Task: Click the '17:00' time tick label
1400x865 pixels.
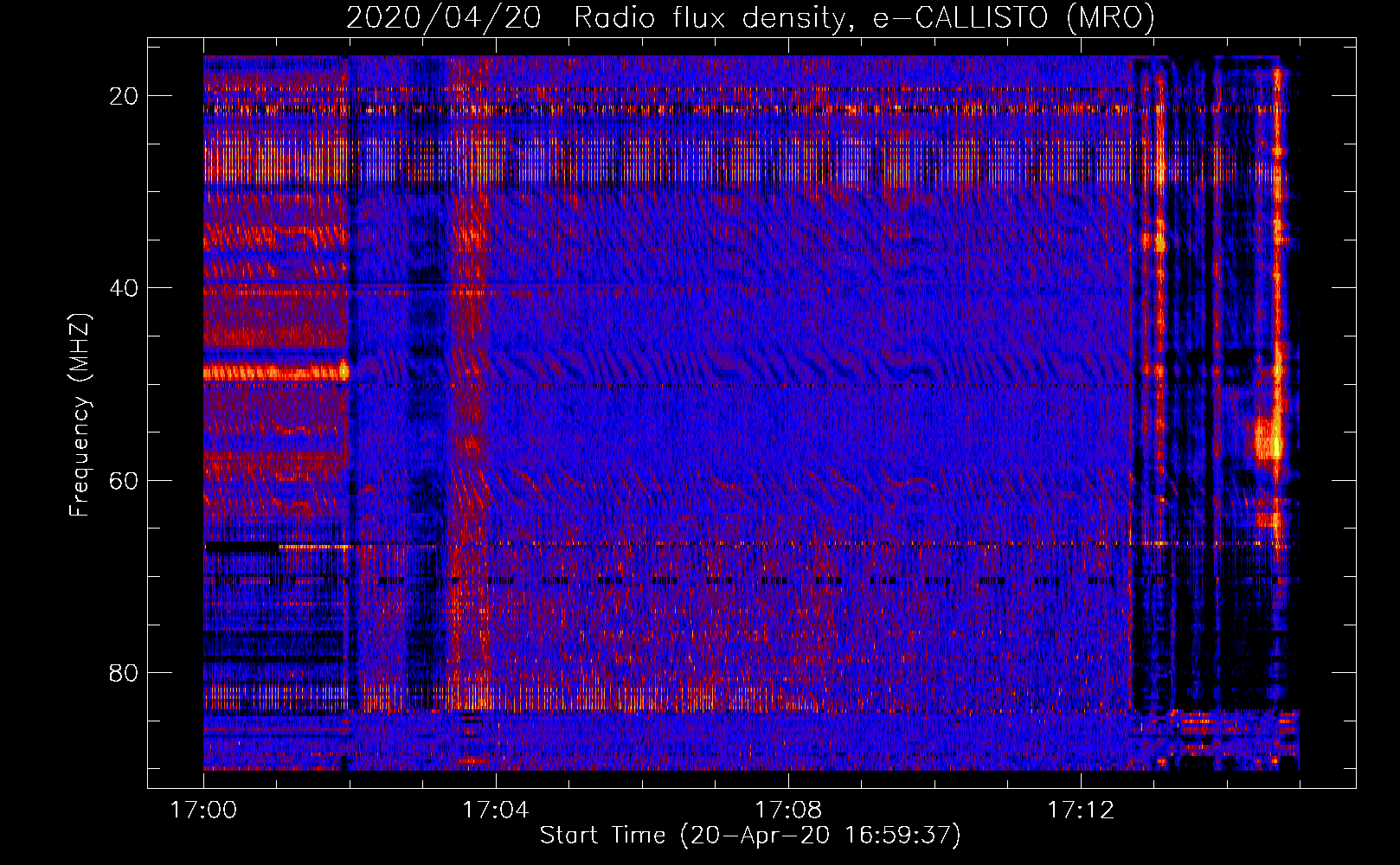Action: (203, 811)
